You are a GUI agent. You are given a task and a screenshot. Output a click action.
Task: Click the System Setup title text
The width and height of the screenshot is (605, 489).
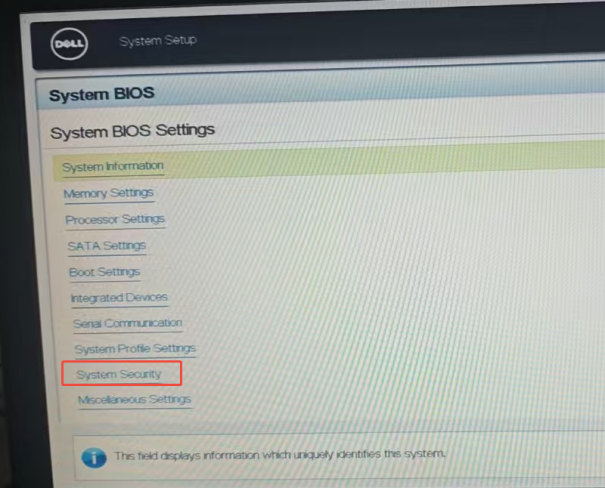click(x=158, y=41)
